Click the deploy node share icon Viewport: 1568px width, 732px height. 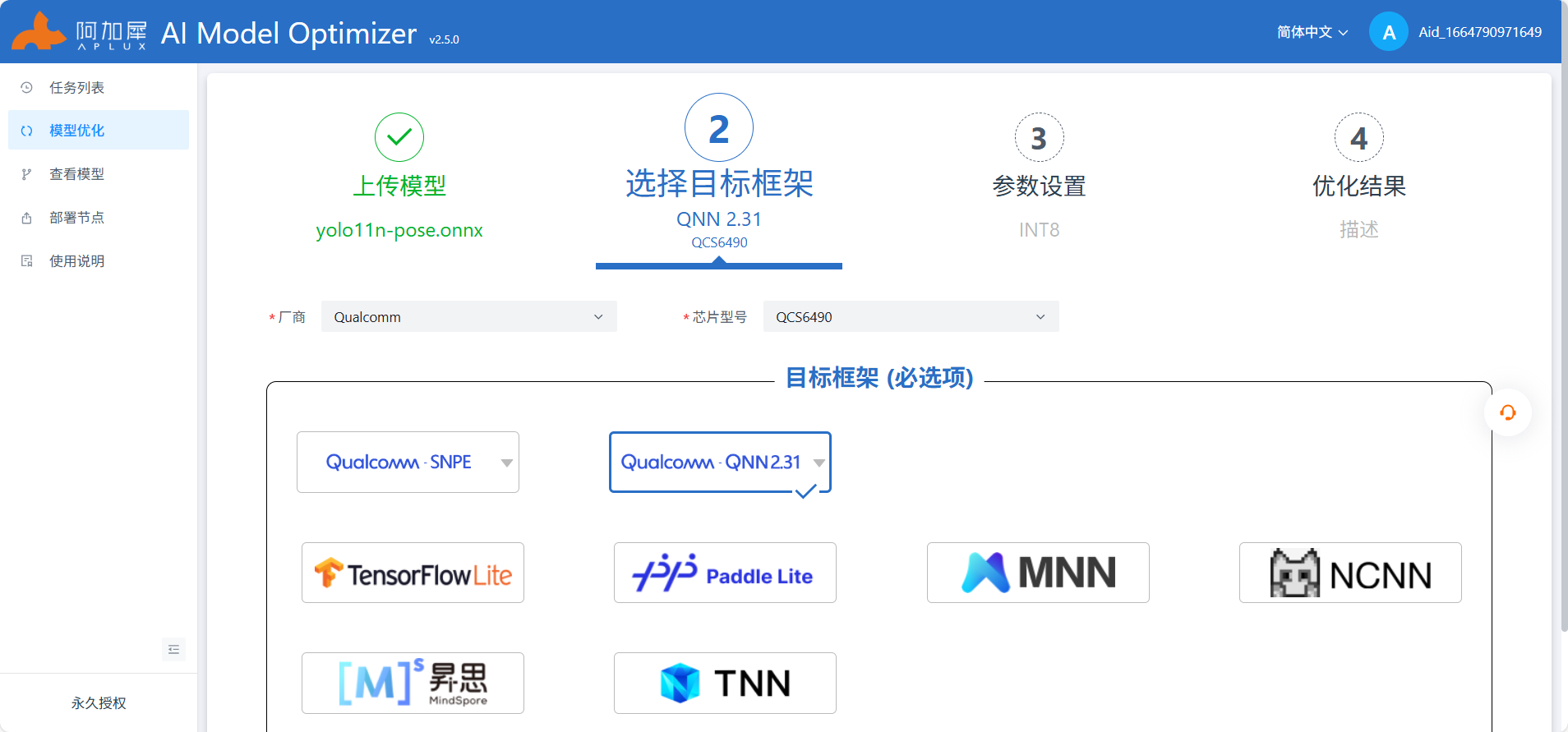click(27, 218)
